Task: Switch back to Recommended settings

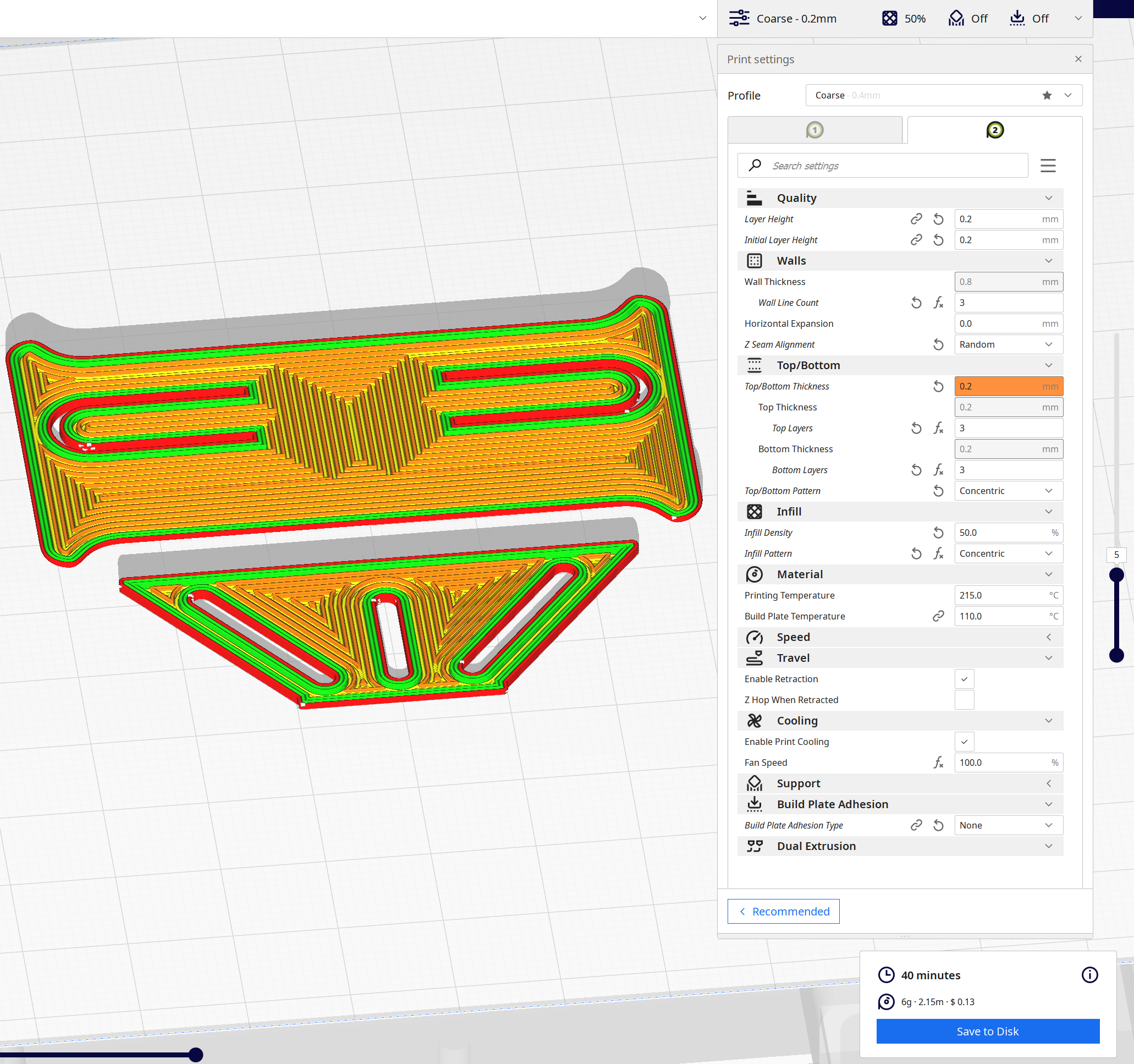Action: 783,911
